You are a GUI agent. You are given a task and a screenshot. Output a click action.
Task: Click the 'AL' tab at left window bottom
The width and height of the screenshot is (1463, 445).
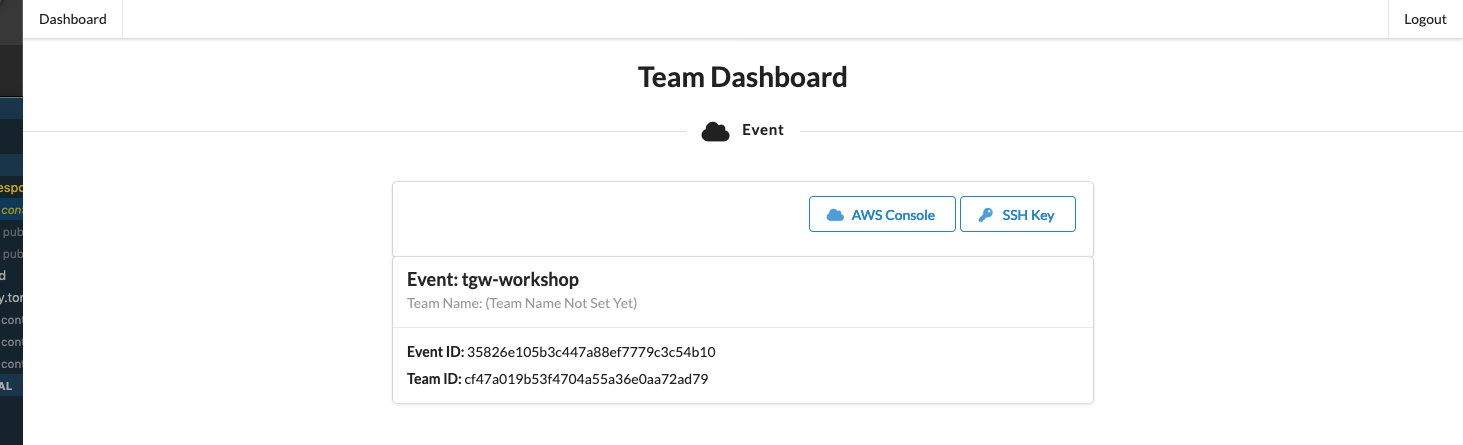[x=8, y=385]
